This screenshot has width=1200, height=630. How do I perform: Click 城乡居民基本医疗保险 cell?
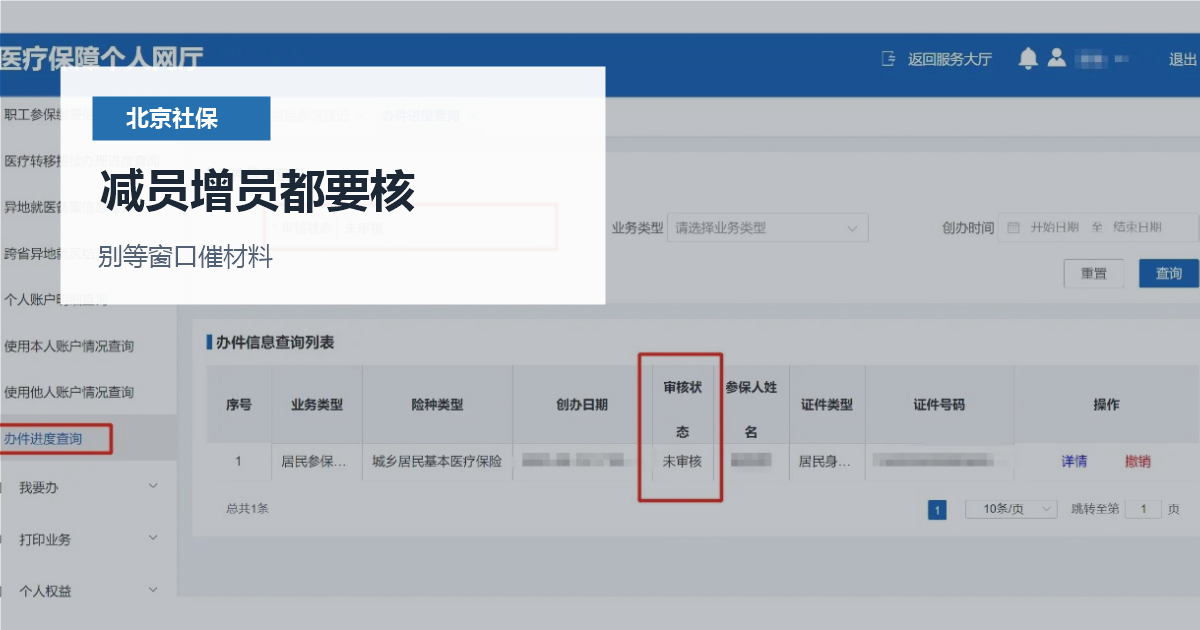click(x=437, y=461)
